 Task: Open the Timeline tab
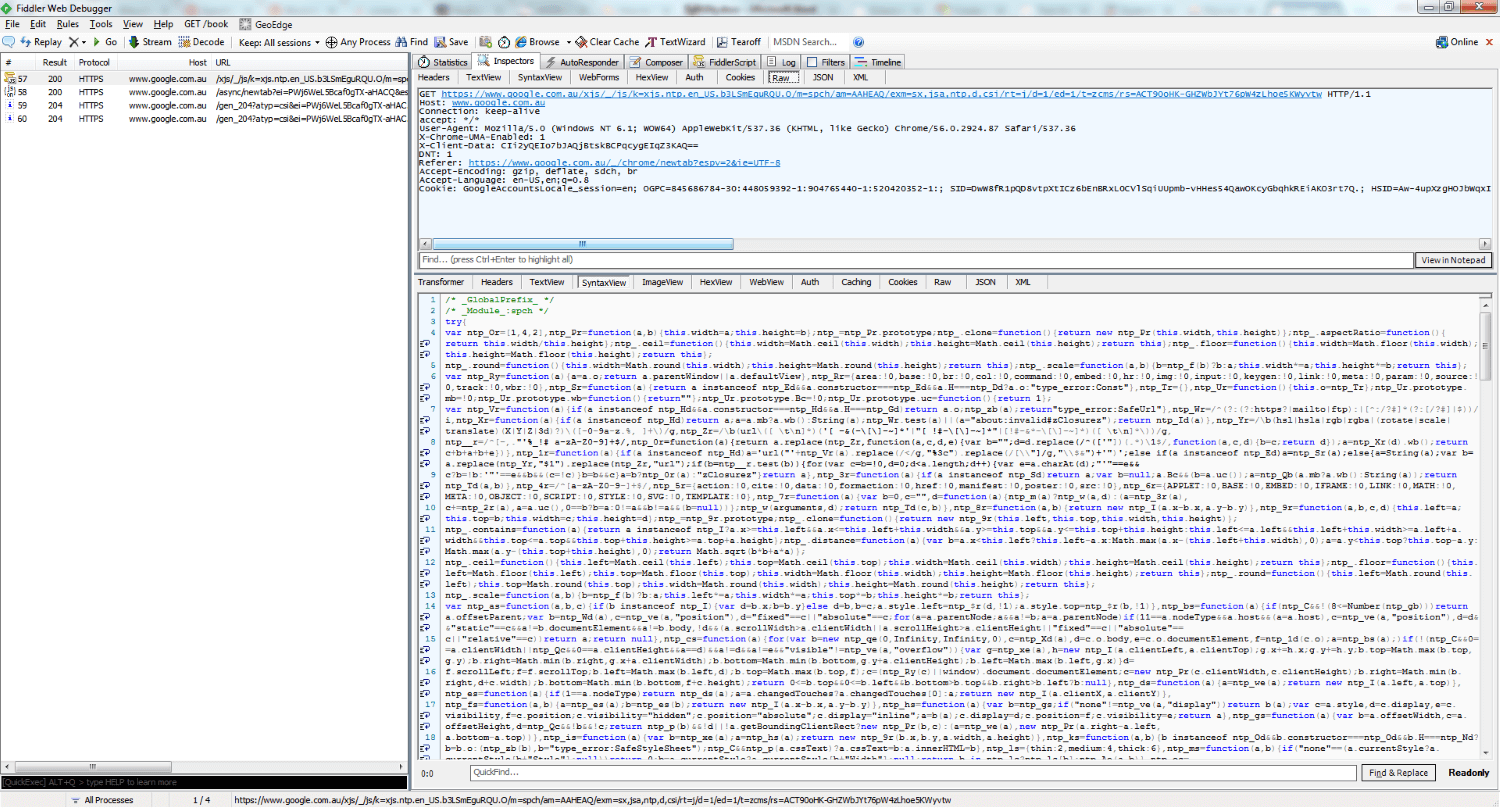tap(878, 62)
